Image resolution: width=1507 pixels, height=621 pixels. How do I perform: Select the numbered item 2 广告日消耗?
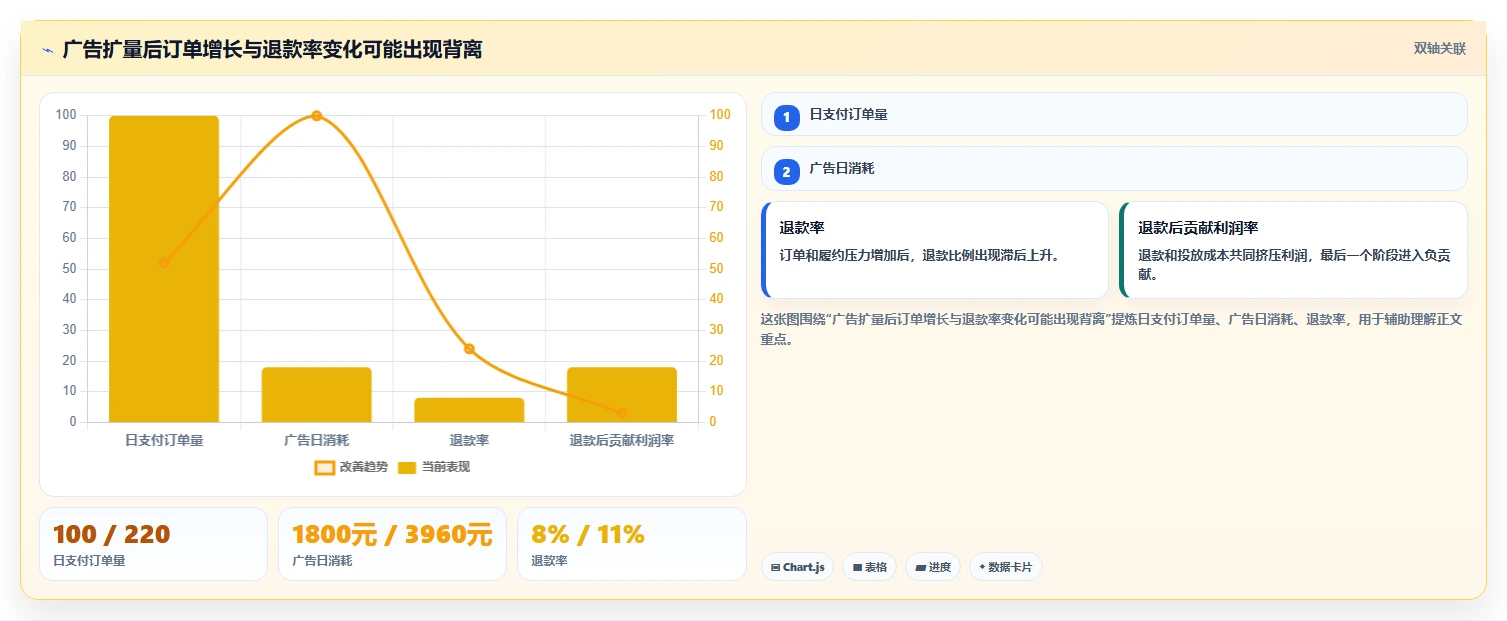[x=1114, y=169]
